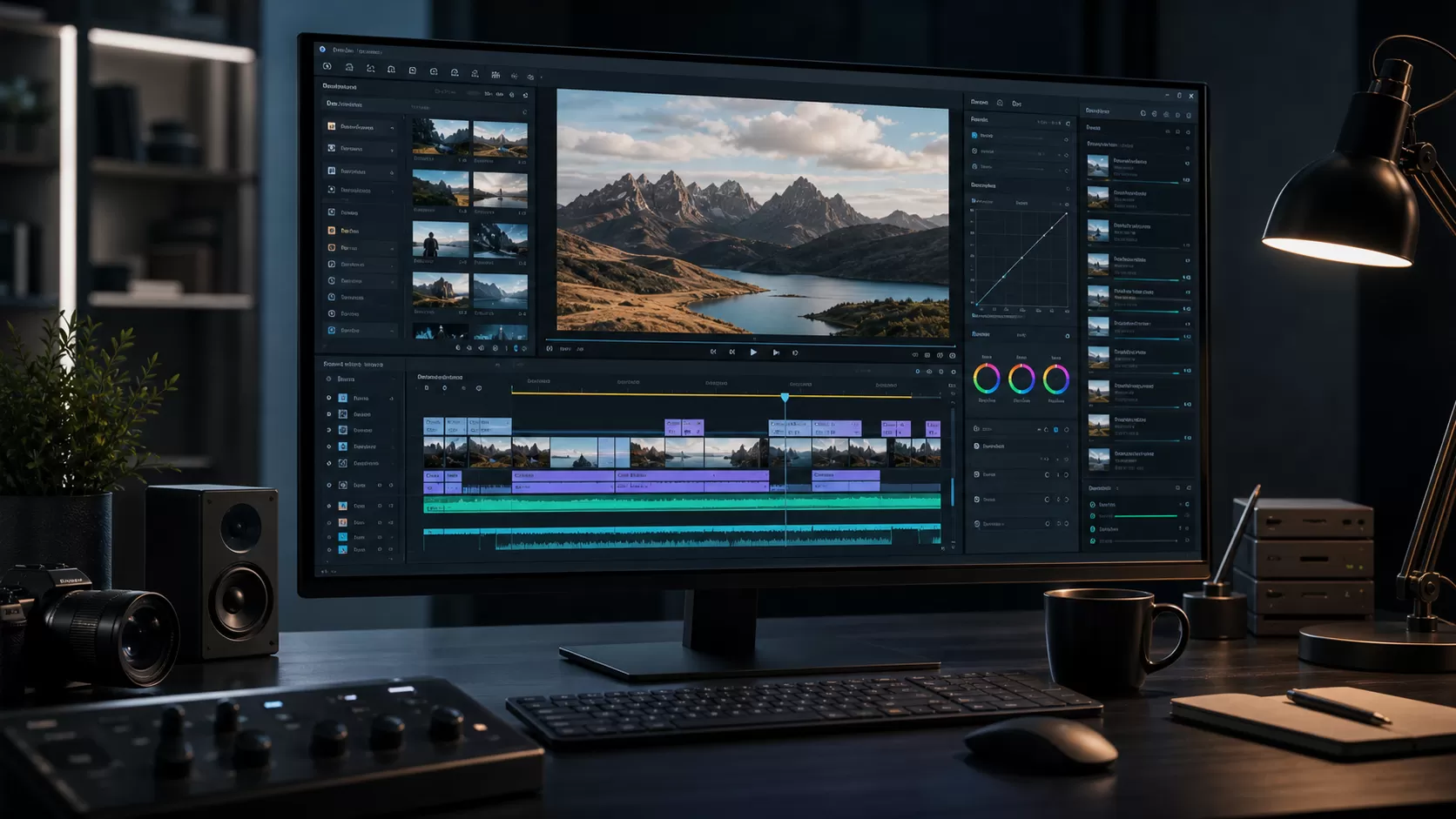Open the mixer-bars icon in the top toolbar
Viewport: 1456px width, 819px height.
(495, 75)
